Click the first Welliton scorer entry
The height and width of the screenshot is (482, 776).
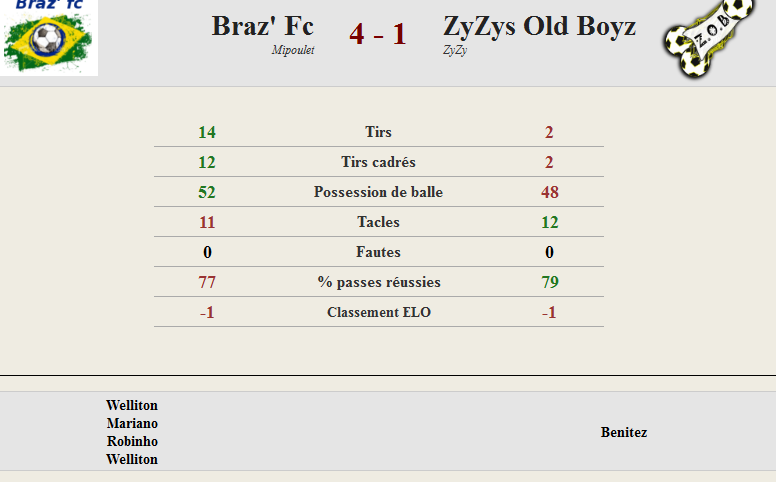click(x=132, y=405)
